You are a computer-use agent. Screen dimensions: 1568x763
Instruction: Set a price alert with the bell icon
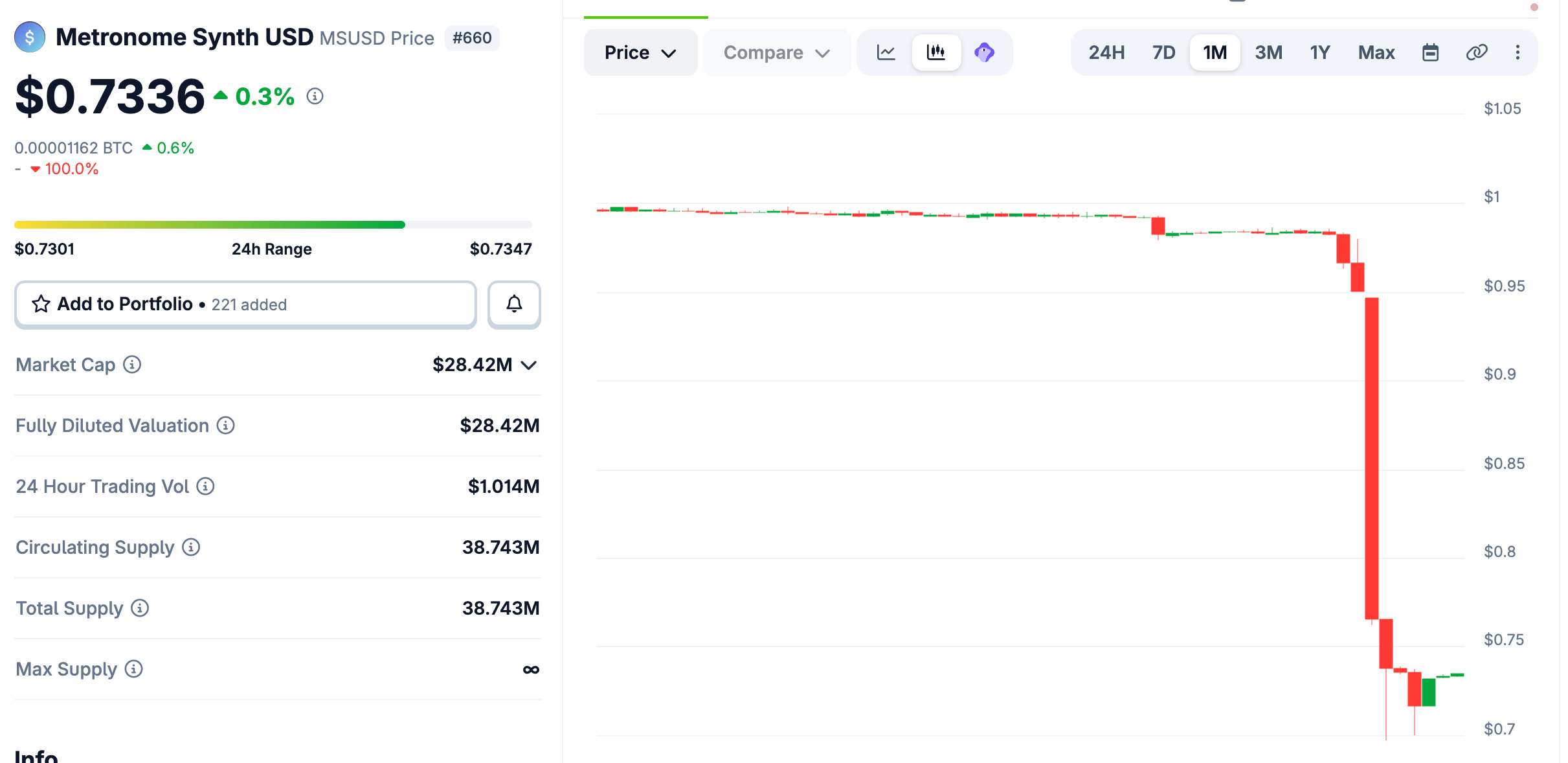point(514,304)
